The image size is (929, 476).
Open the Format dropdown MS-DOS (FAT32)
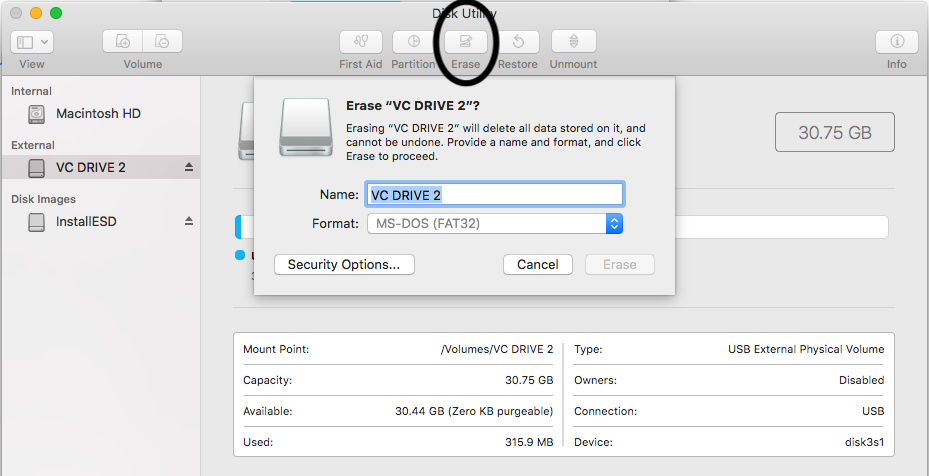pyautogui.click(x=495, y=223)
